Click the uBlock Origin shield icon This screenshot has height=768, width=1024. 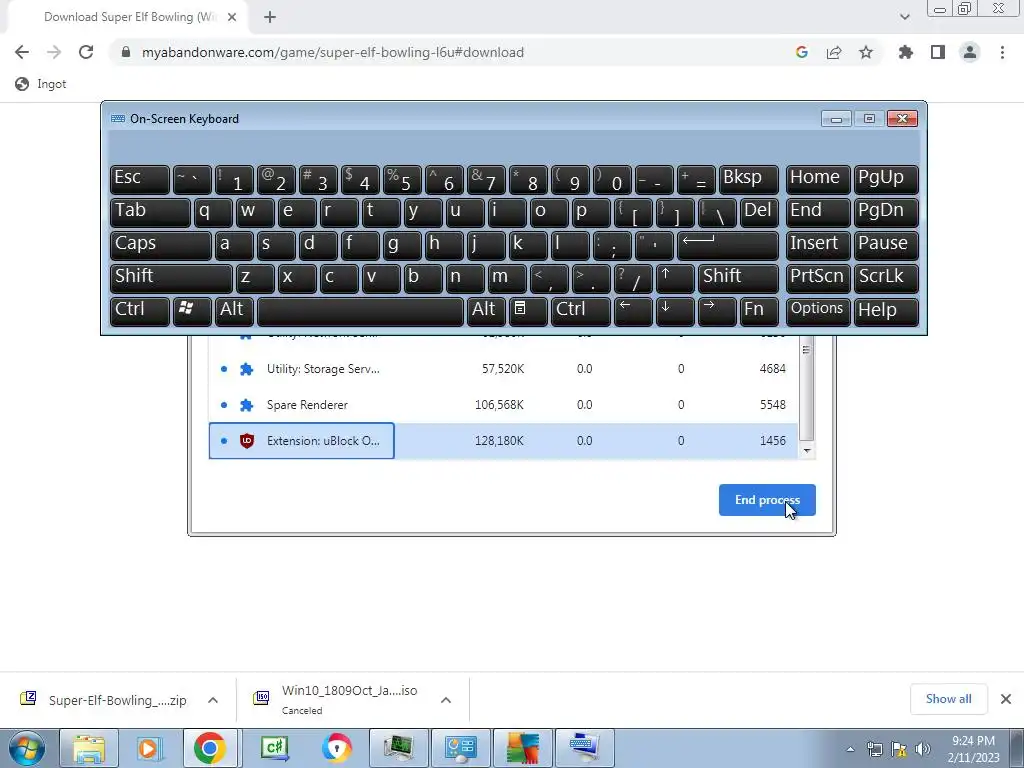[246, 441]
